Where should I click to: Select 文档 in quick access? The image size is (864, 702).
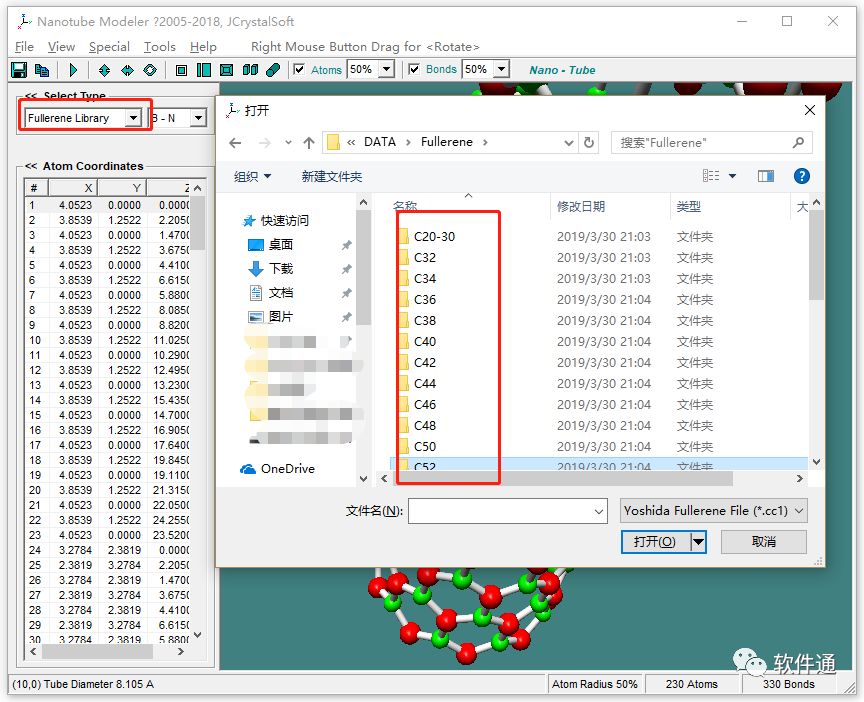pyautogui.click(x=271, y=293)
